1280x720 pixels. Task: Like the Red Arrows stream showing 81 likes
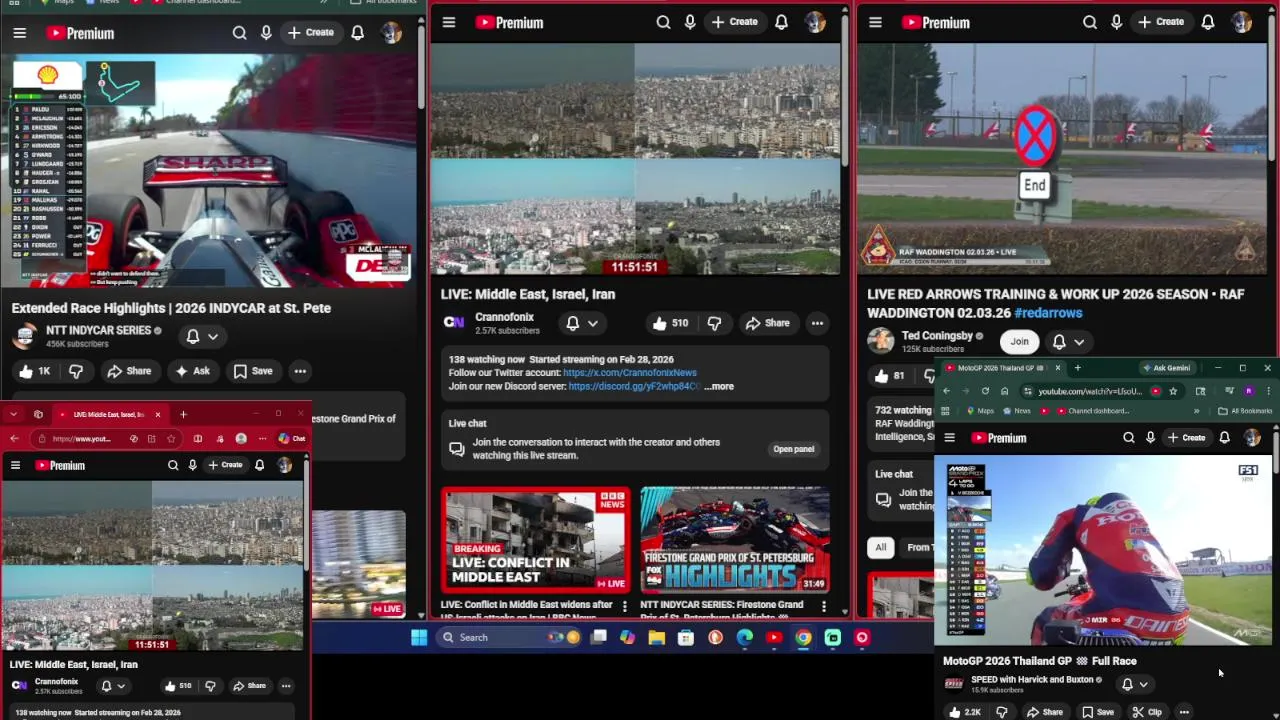888,376
